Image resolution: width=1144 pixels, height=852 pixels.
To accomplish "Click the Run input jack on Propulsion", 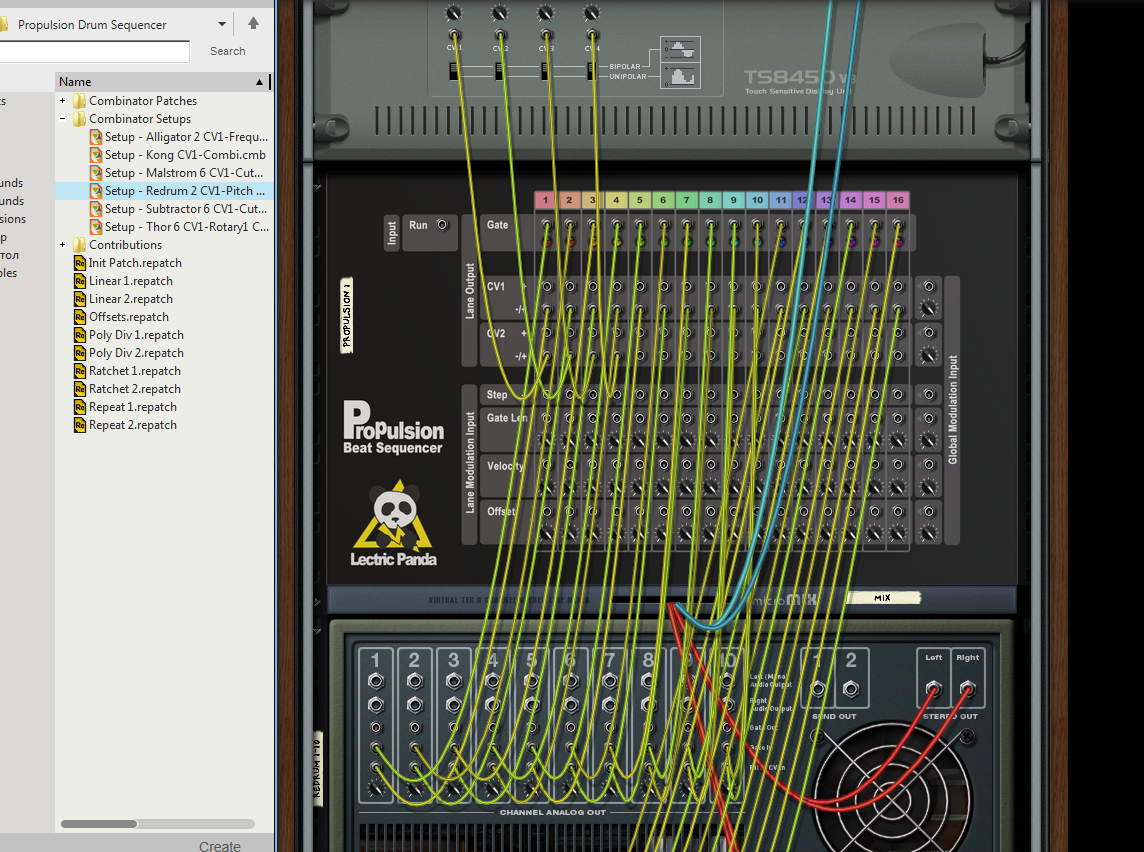I will click(442, 225).
